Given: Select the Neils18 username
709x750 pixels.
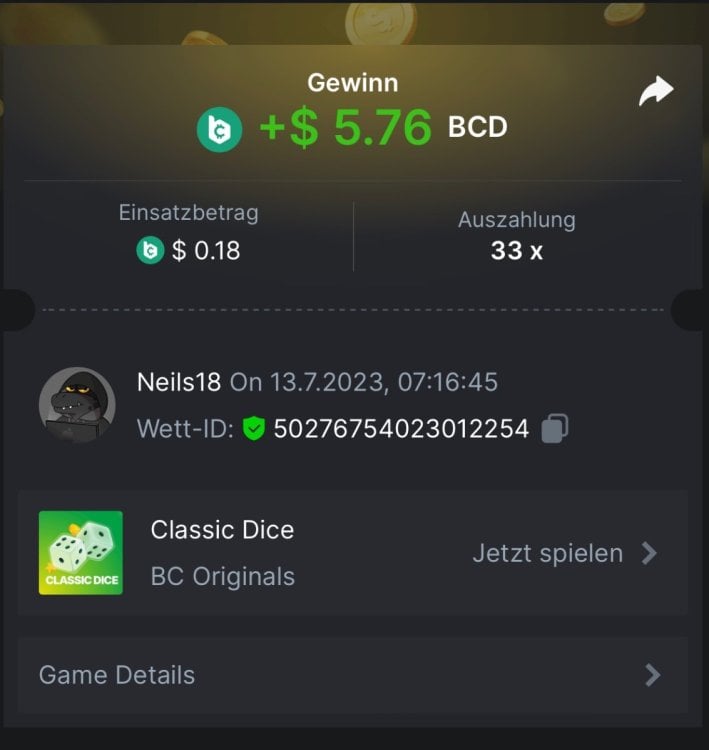Looking at the screenshot, I should point(179,382).
